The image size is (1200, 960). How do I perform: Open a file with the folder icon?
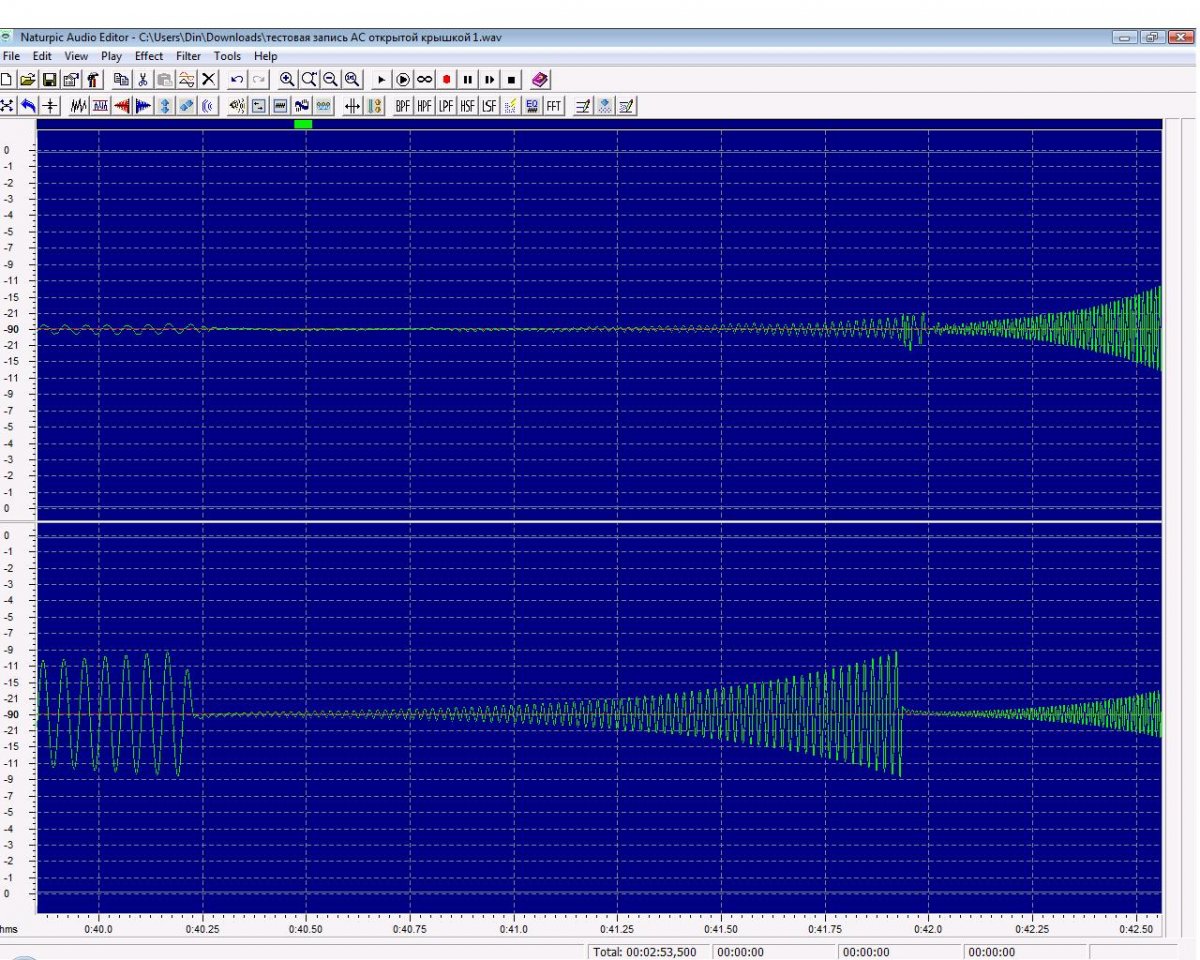coord(28,79)
